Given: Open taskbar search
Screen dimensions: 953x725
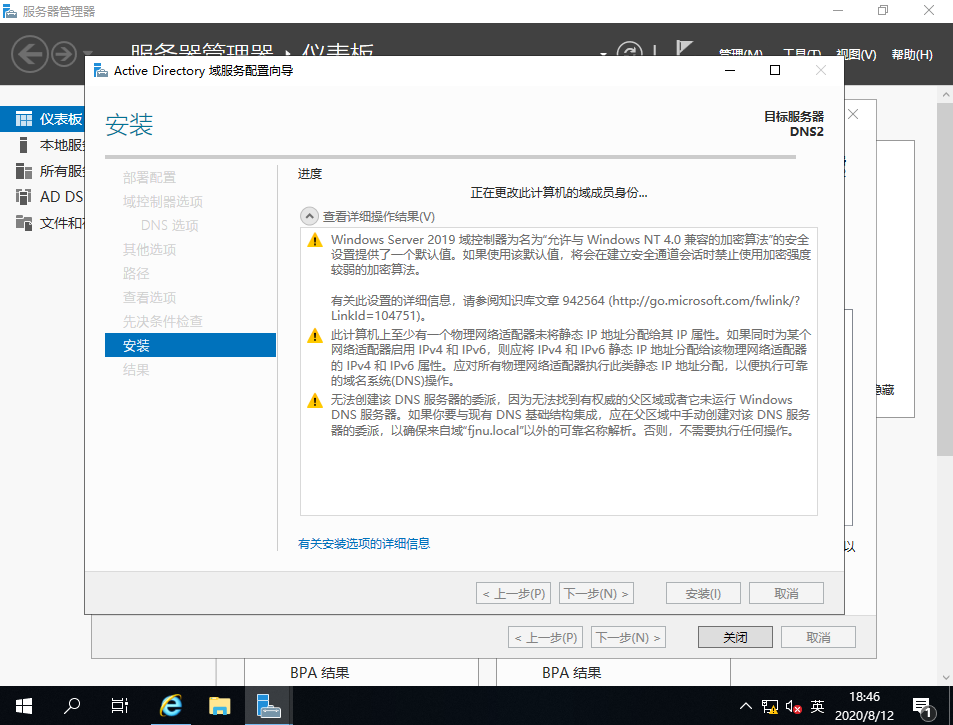Looking at the screenshot, I should [x=72, y=706].
